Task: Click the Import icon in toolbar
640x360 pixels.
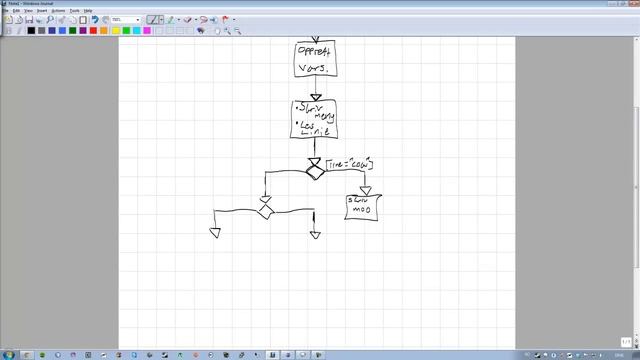Action: (19, 20)
